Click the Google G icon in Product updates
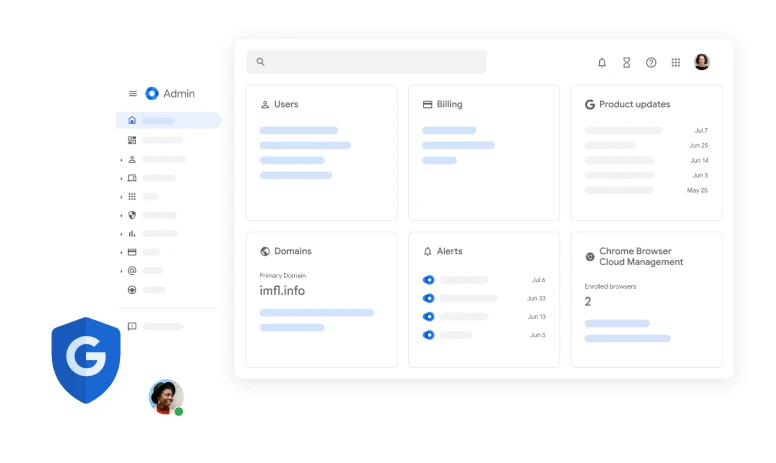The height and width of the screenshot is (463, 776). pyautogui.click(x=589, y=104)
